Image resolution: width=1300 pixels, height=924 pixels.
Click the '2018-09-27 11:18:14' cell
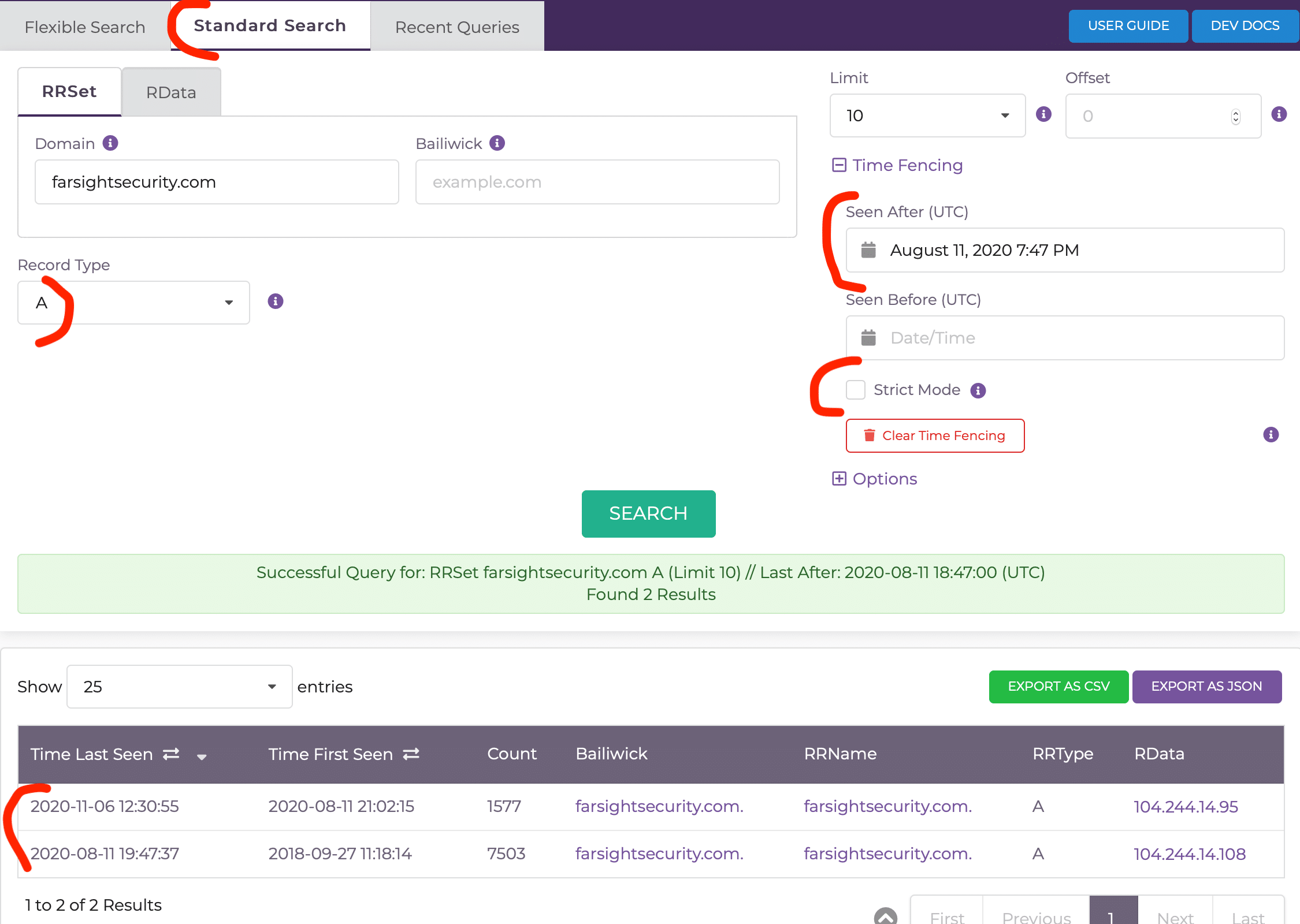click(340, 854)
